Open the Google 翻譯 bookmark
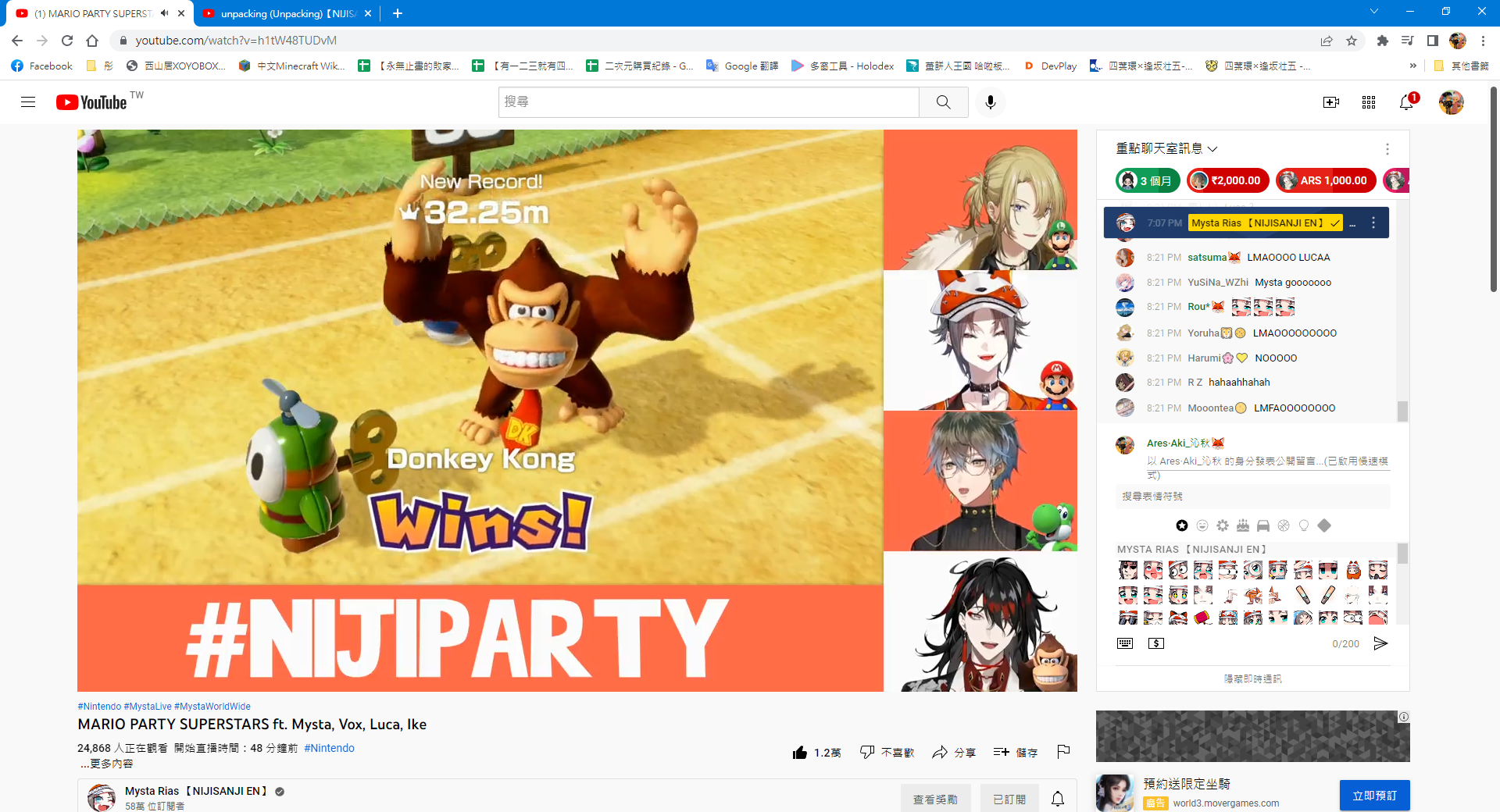 tap(742, 66)
